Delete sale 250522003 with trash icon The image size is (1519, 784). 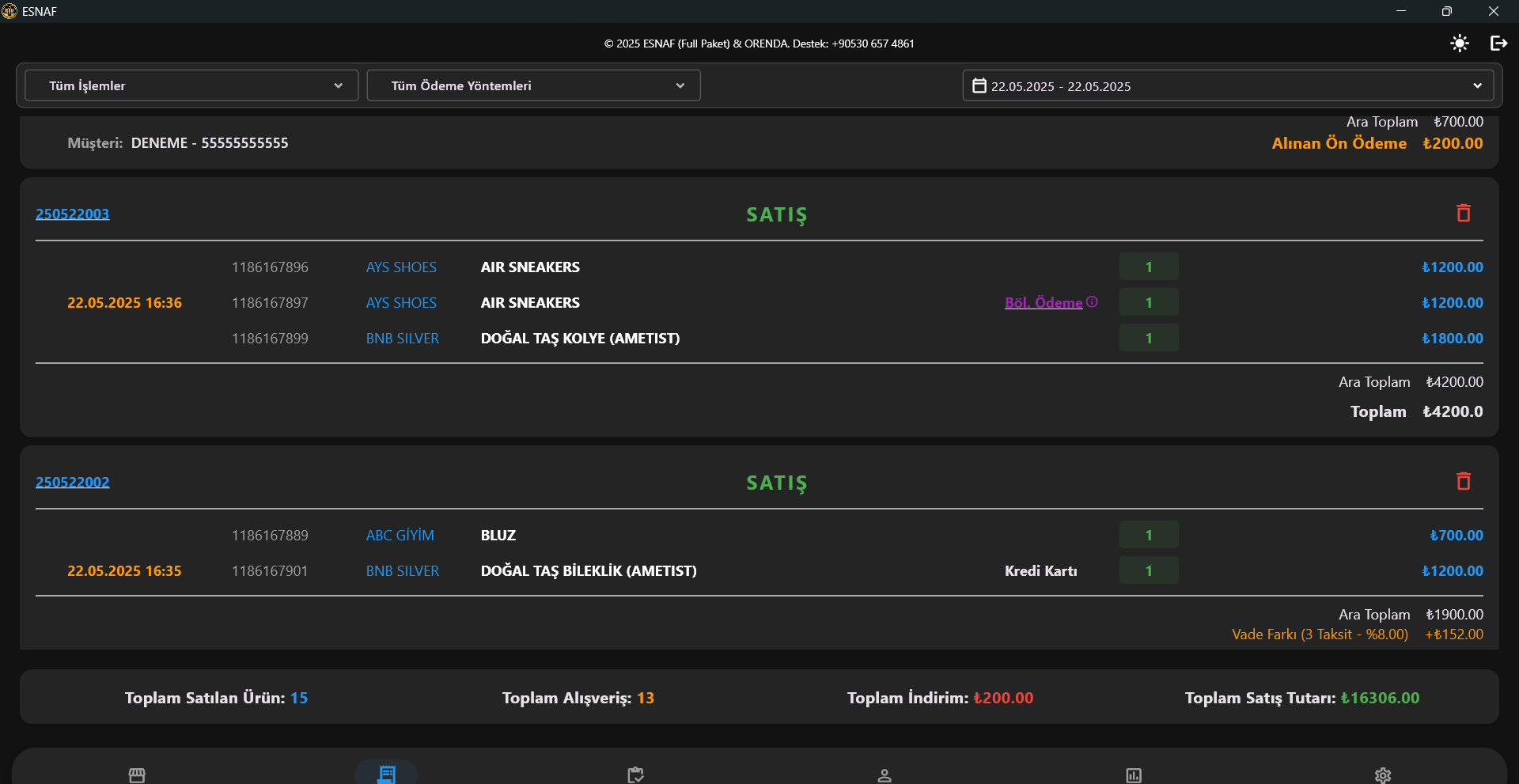tap(1463, 213)
